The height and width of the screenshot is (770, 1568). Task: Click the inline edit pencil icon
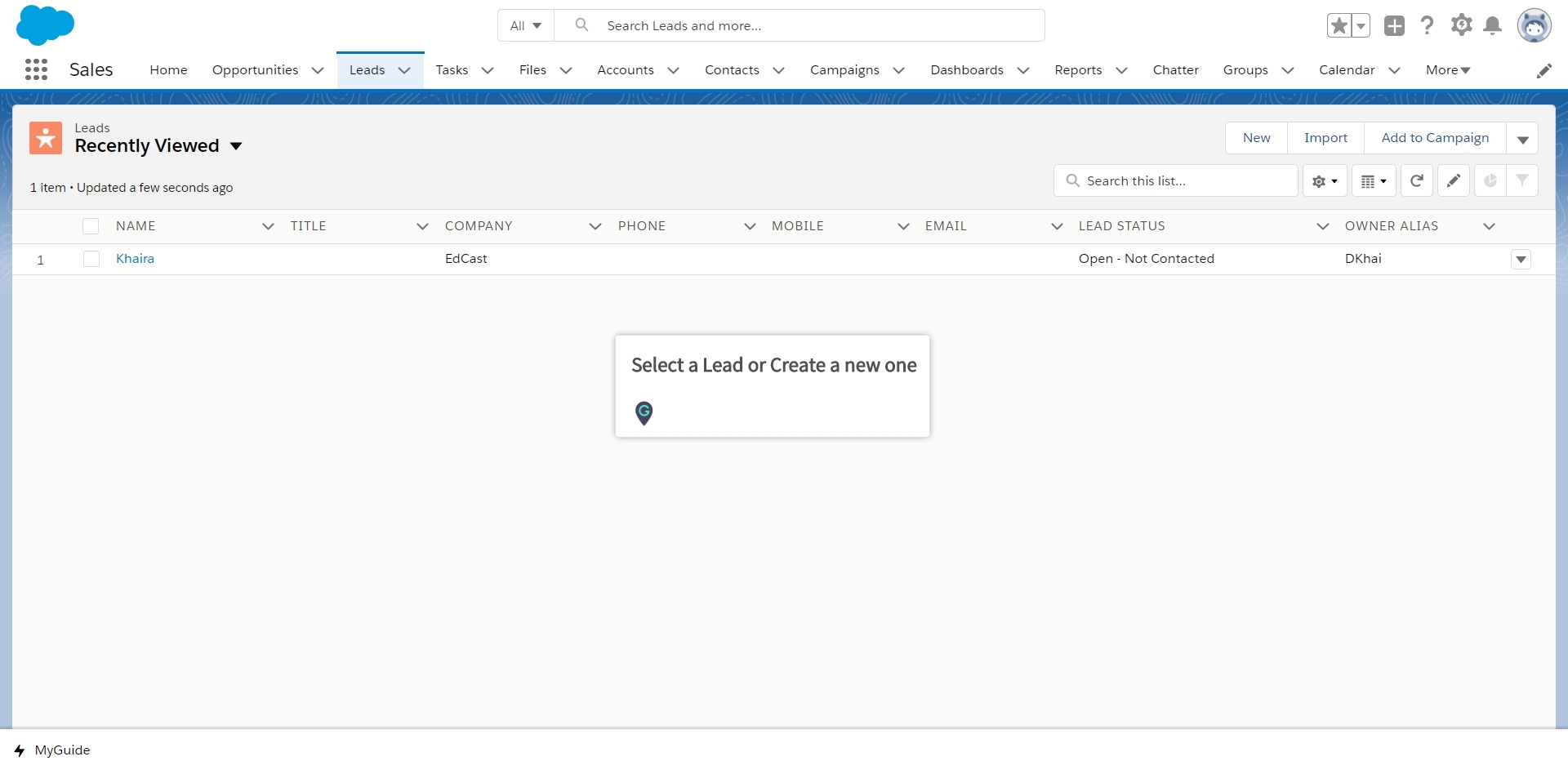click(1454, 180)
